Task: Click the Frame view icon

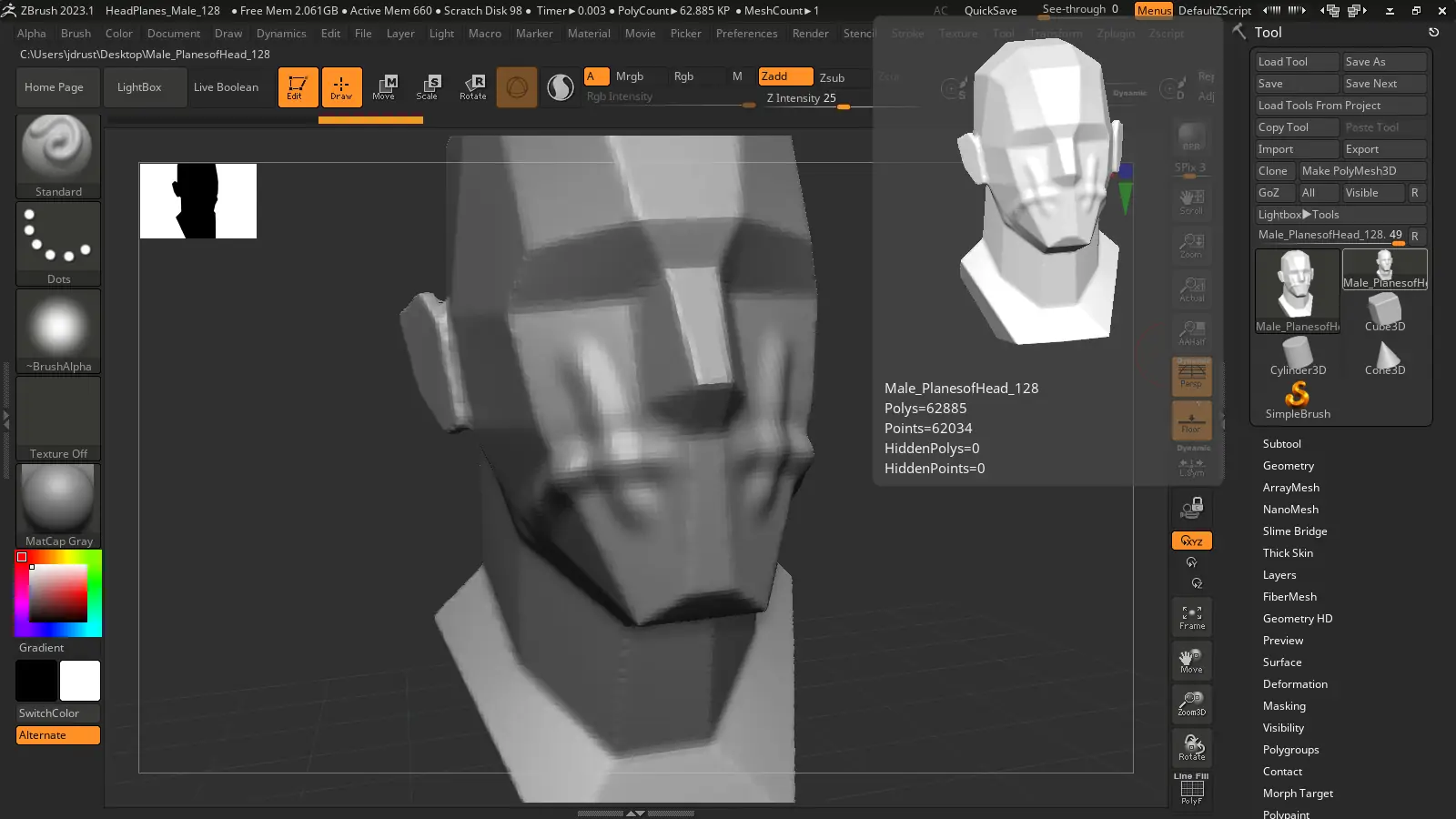Action: click(1191, 617)
